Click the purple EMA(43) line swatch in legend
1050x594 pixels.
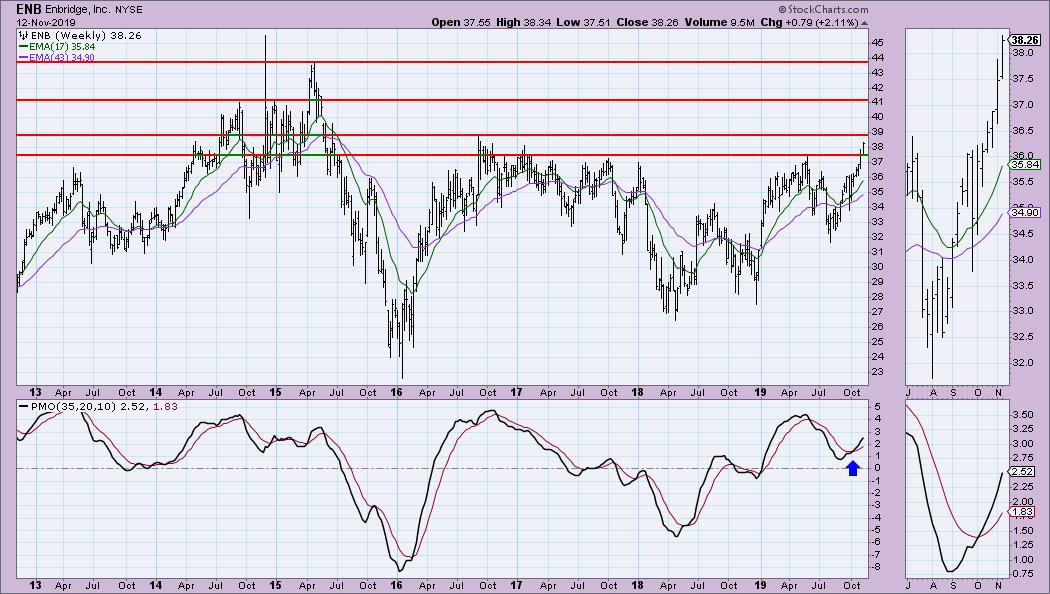coord(23,58)
